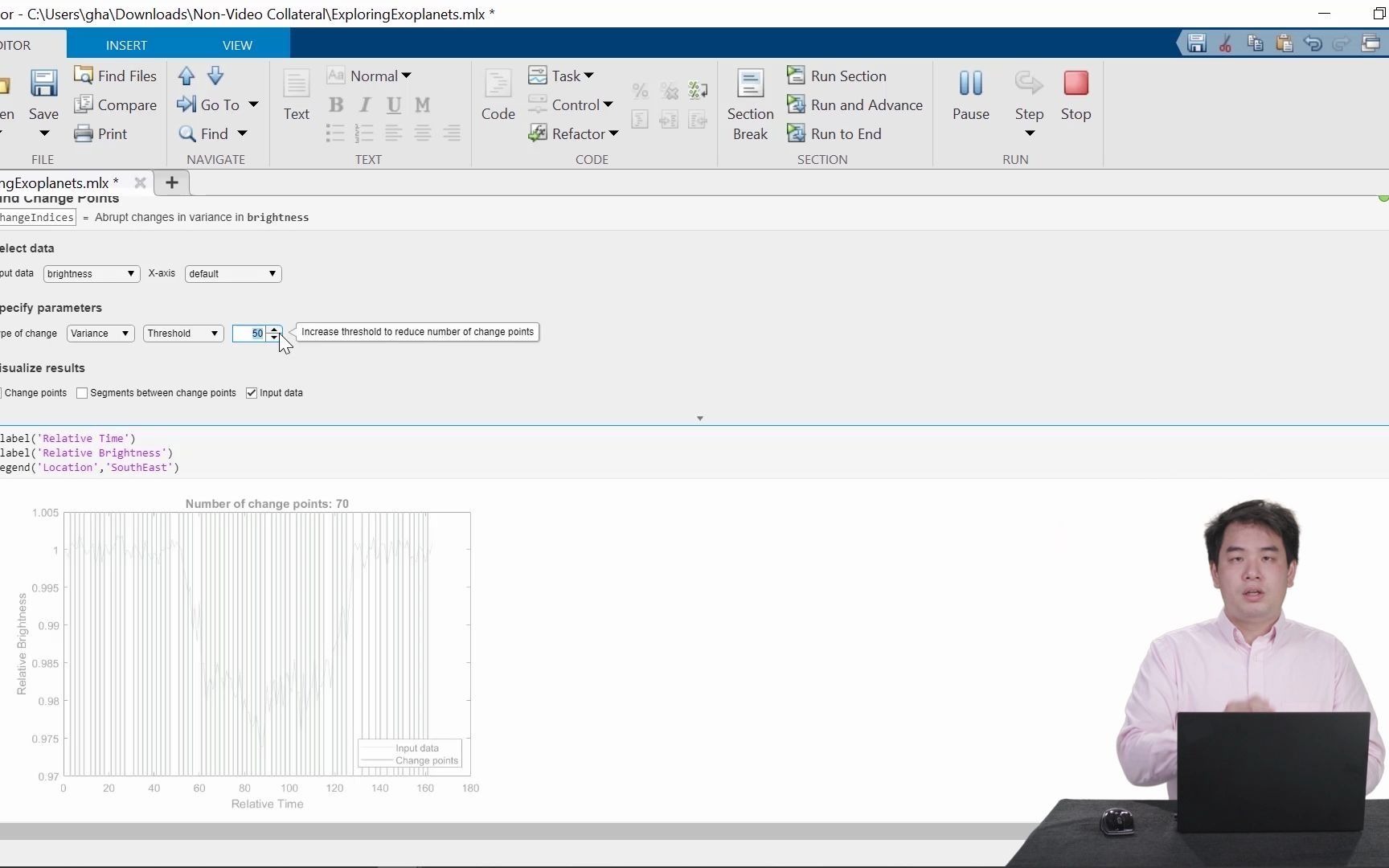Image resolution: width=1389 pixels, height=868 pixels.
Task: Insert a bulleted list
Action: tap(334, 133)
